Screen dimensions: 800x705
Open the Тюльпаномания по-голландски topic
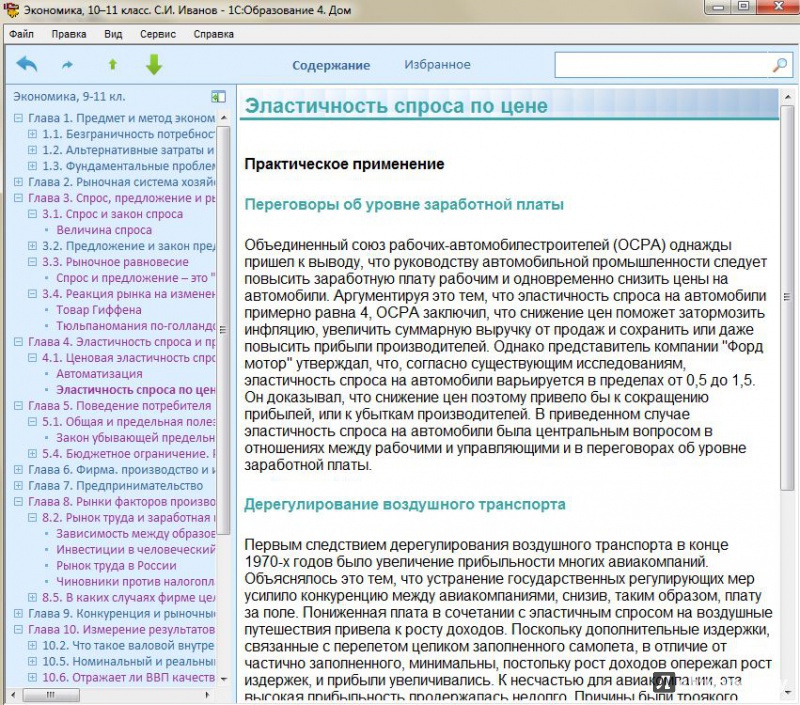136,326
